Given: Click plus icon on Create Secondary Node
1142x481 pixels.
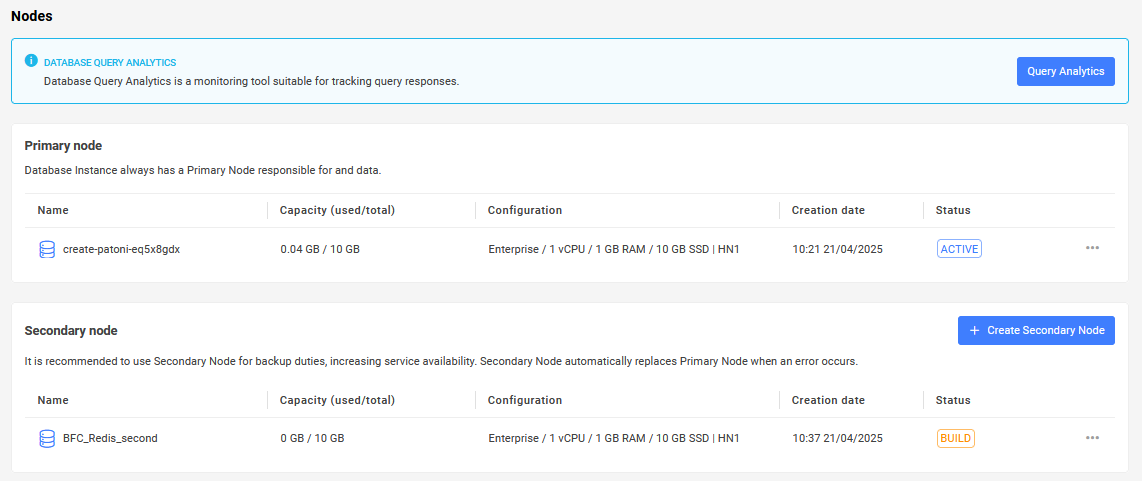Looking at the screenshot, I should coord(974,330).
